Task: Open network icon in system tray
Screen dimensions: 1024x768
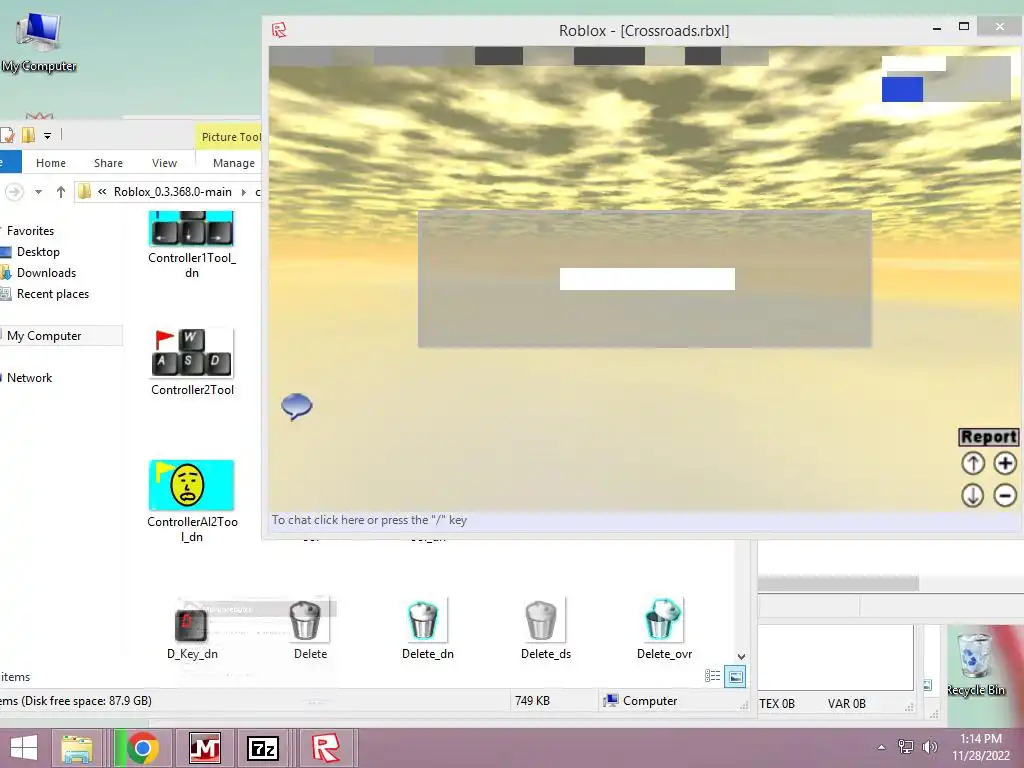Action: [x=906, y=746]
